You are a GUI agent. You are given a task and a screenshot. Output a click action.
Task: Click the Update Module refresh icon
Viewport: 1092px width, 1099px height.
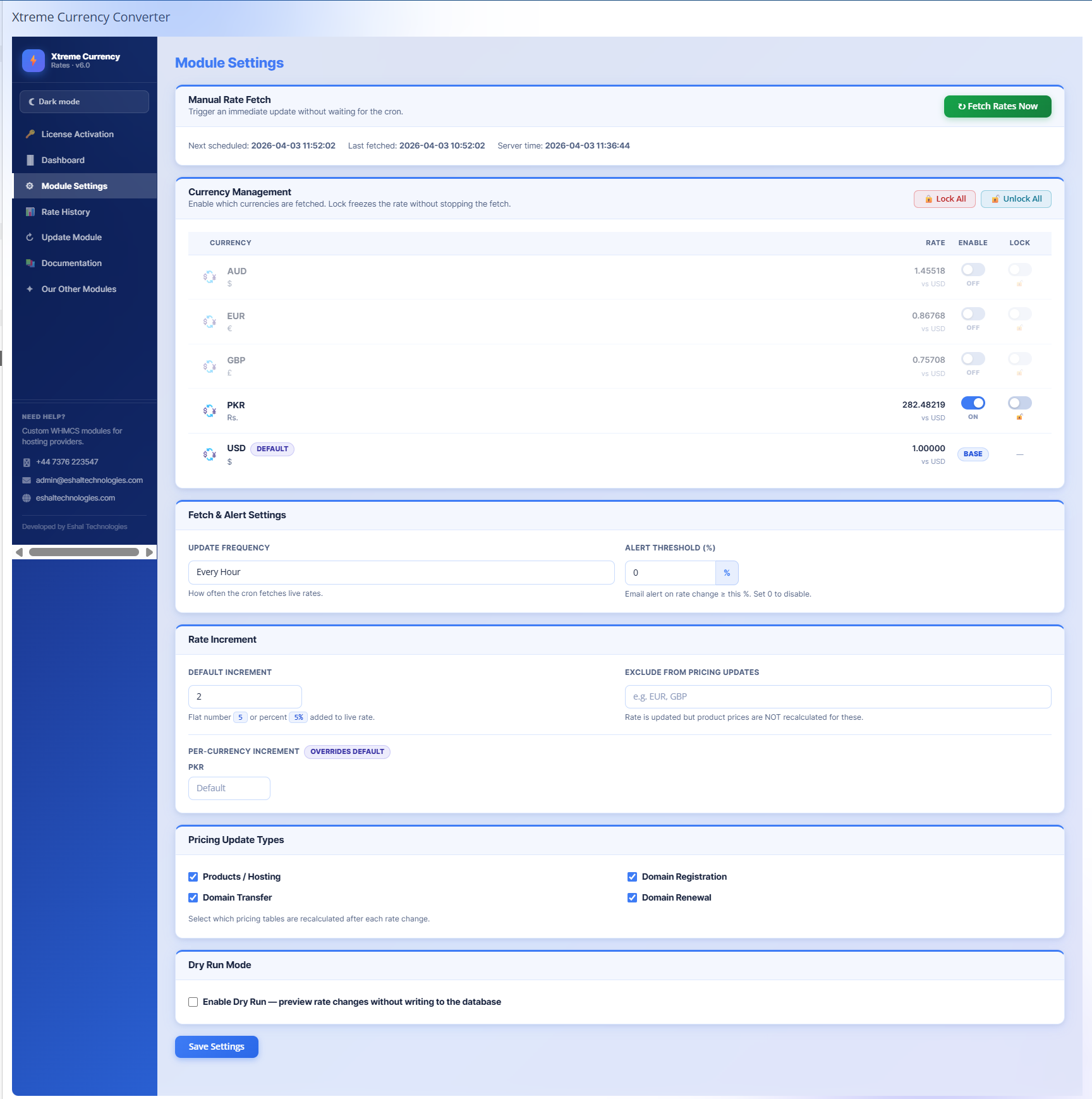[30, 237]
